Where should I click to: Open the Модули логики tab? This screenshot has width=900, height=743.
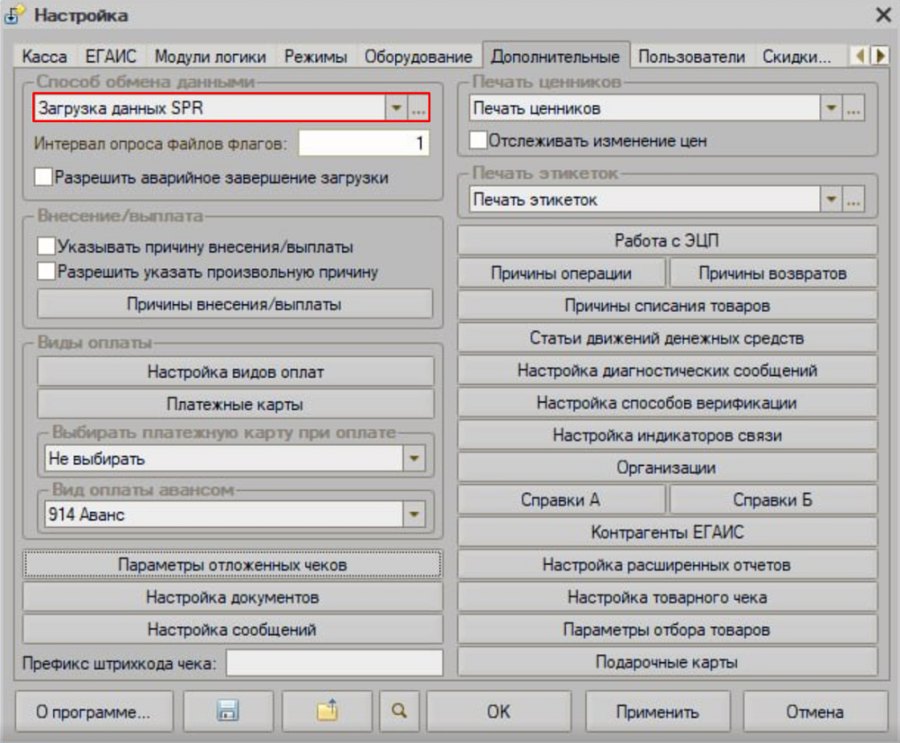[210, 56]
